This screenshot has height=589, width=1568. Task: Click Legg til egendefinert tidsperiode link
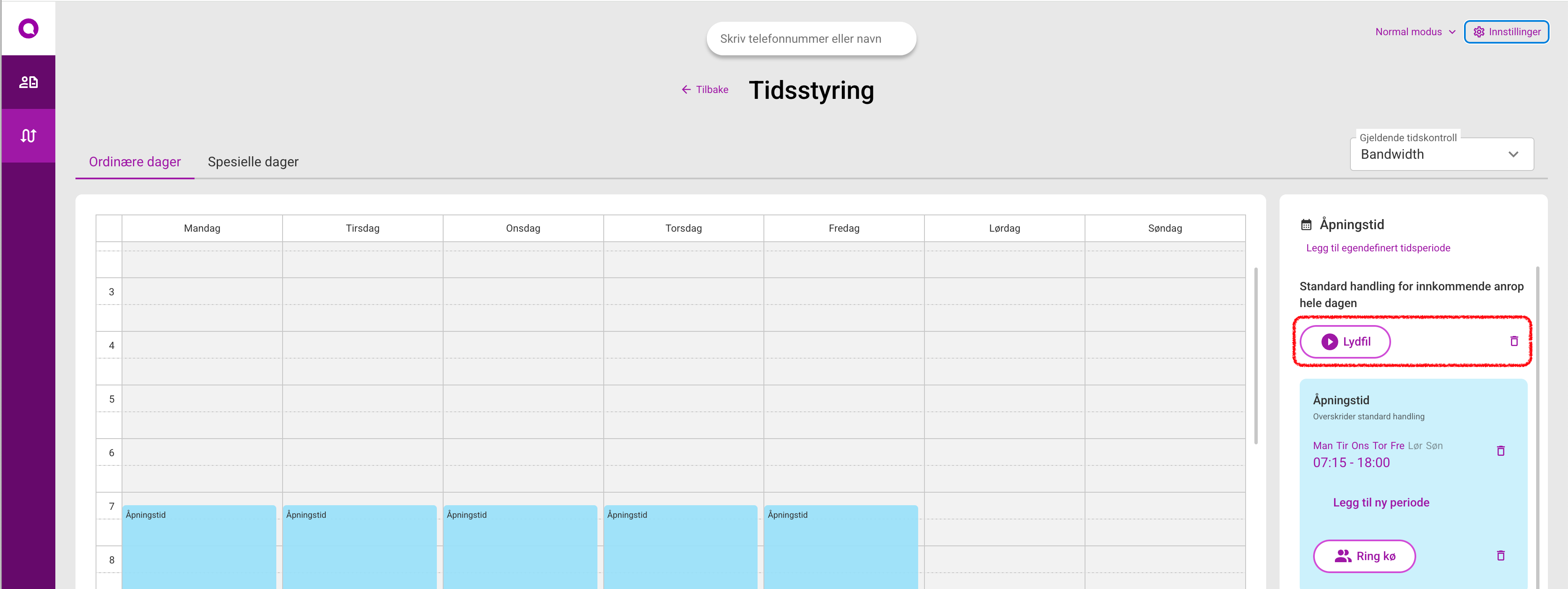click(x=1378, y=248)
